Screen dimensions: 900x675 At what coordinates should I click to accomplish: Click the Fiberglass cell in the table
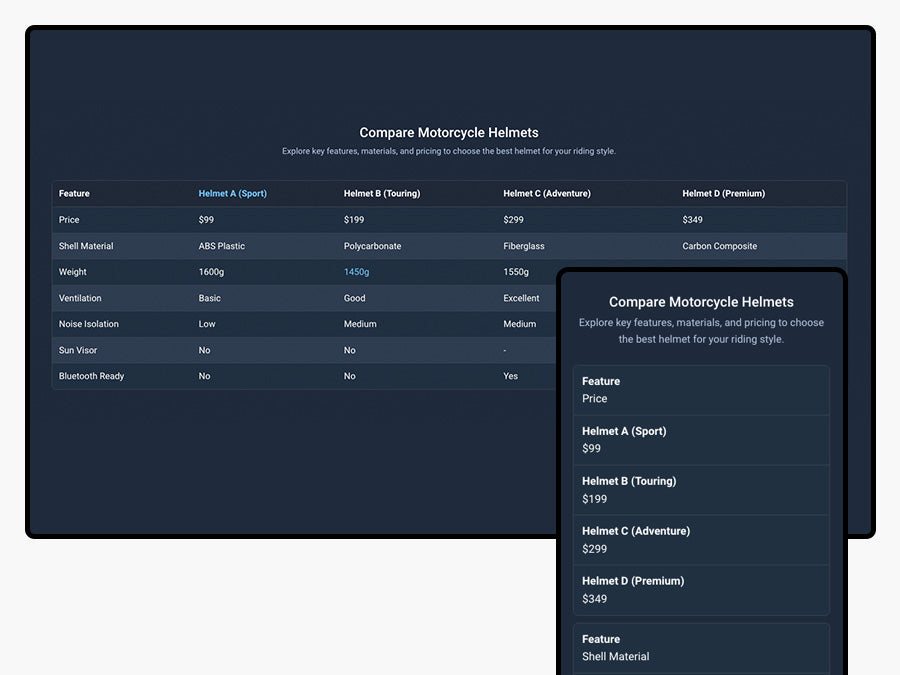pyautogui.click(x=524, y=246)
